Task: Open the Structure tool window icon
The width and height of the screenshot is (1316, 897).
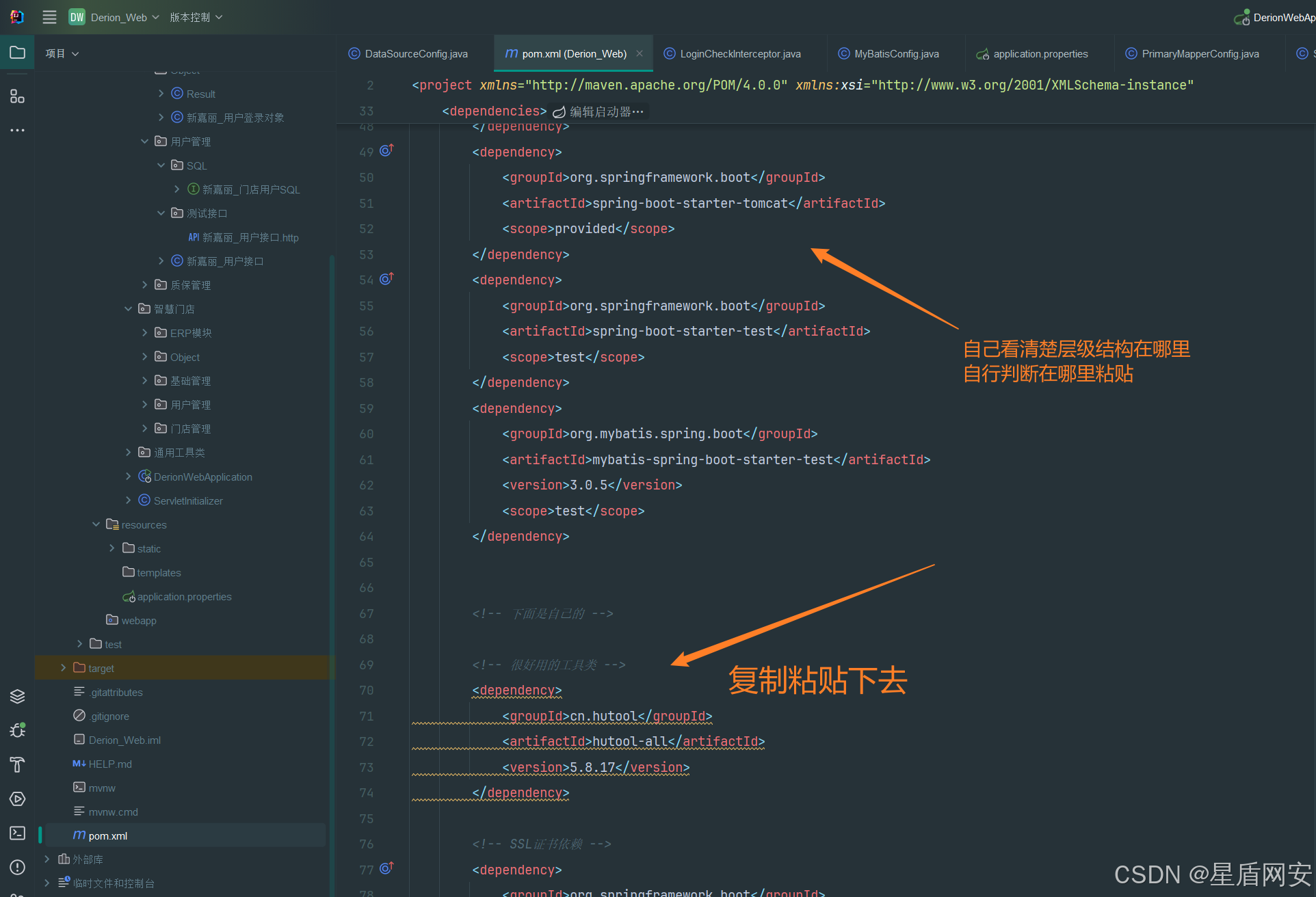Action: (x=17, y=96)
